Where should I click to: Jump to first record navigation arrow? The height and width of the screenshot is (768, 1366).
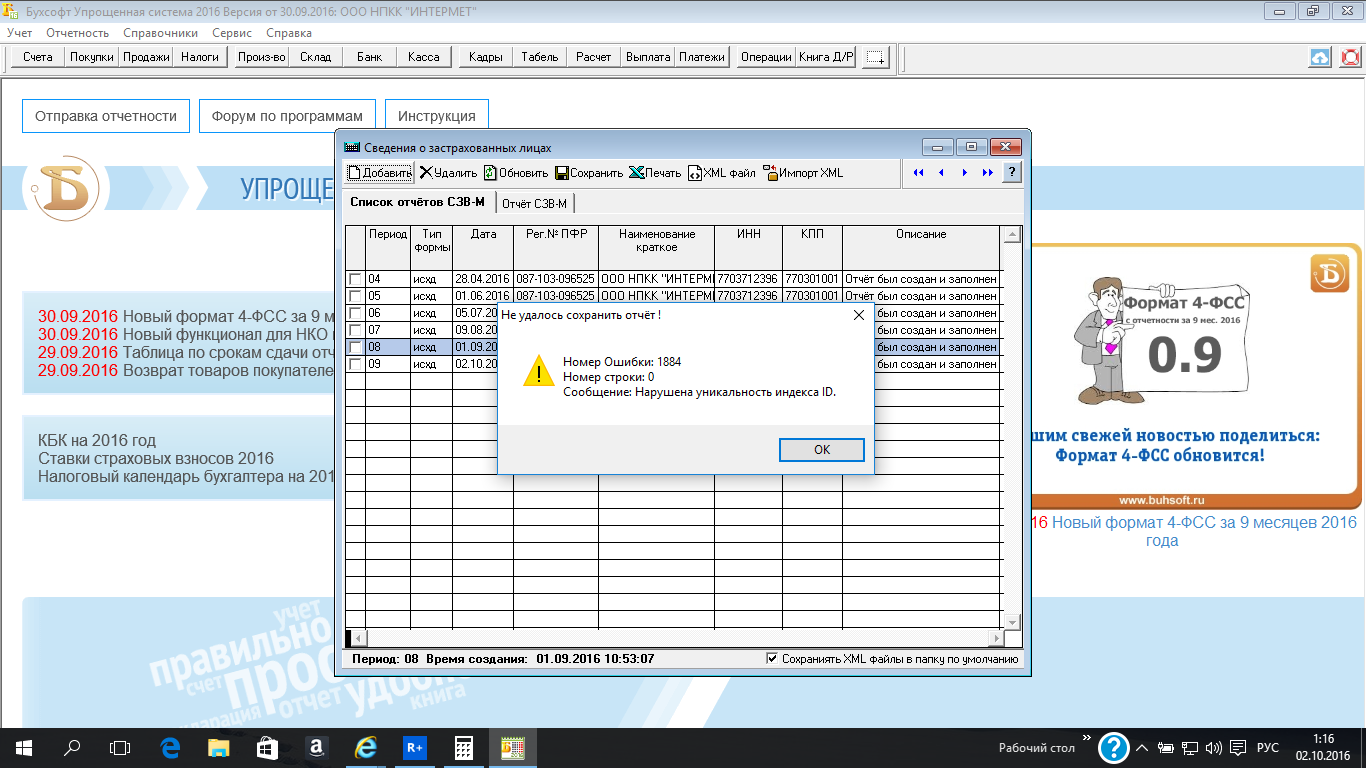point(918,173)
